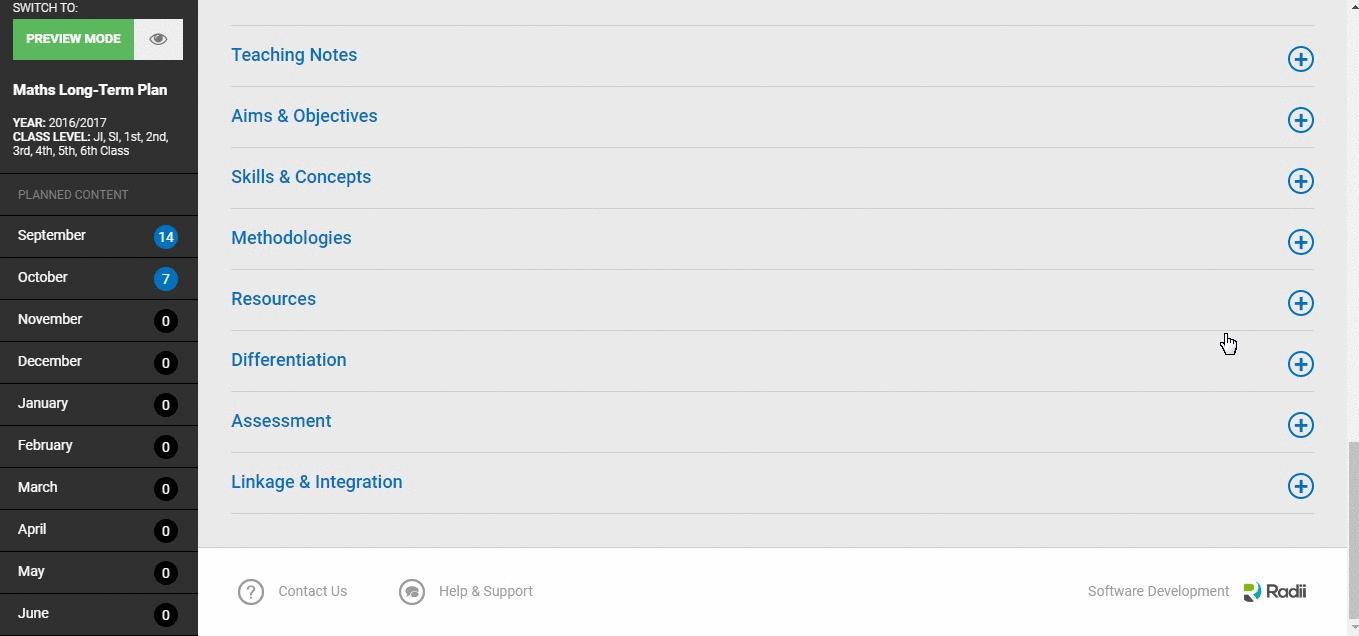The width and height of the screenshot is (1359, 636).
Task: Expand Teaching Notes with its plus icon
Action: tap(1300, 59)
